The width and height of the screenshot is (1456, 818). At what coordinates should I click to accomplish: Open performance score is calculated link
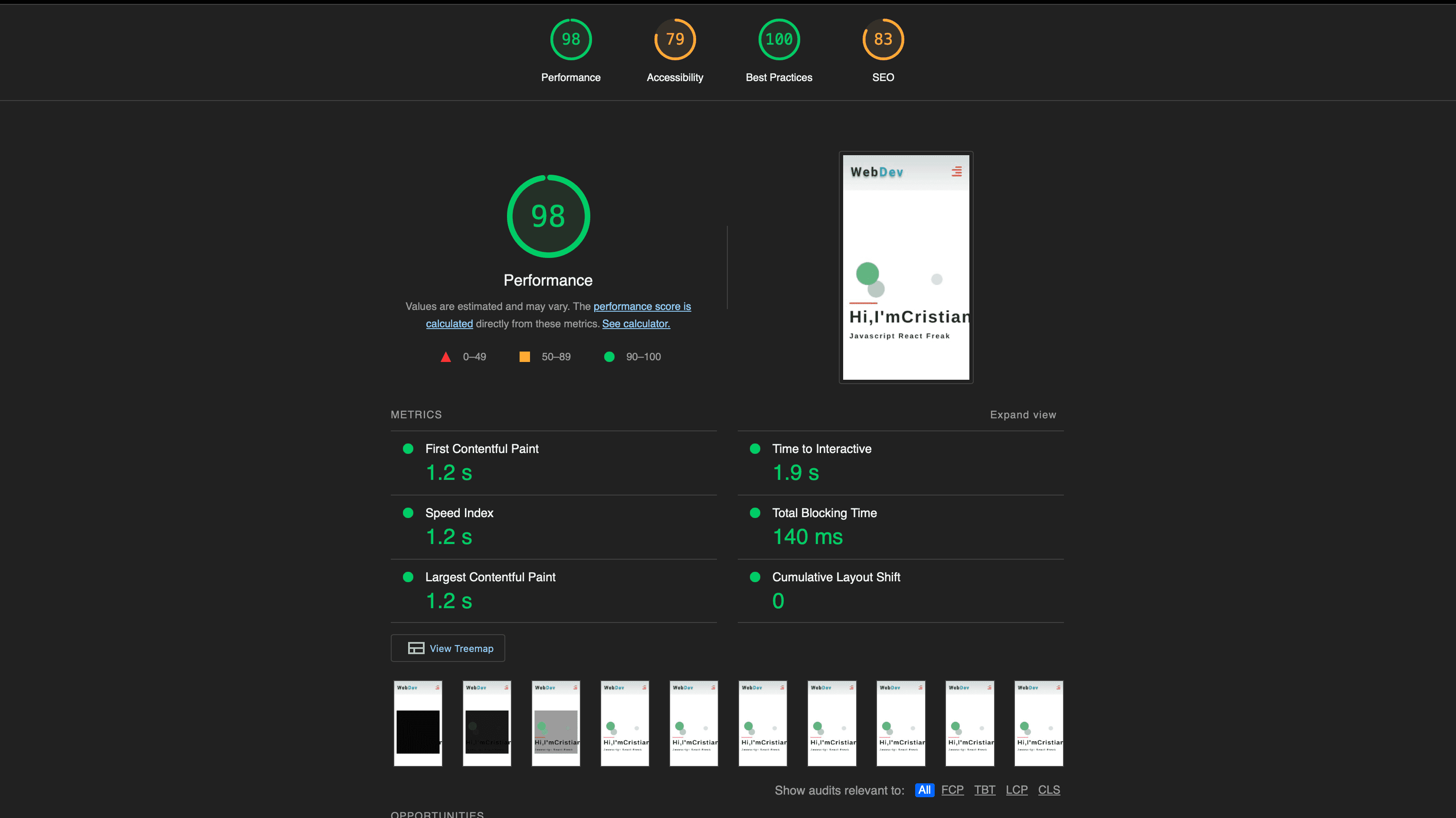click(641, 307)
